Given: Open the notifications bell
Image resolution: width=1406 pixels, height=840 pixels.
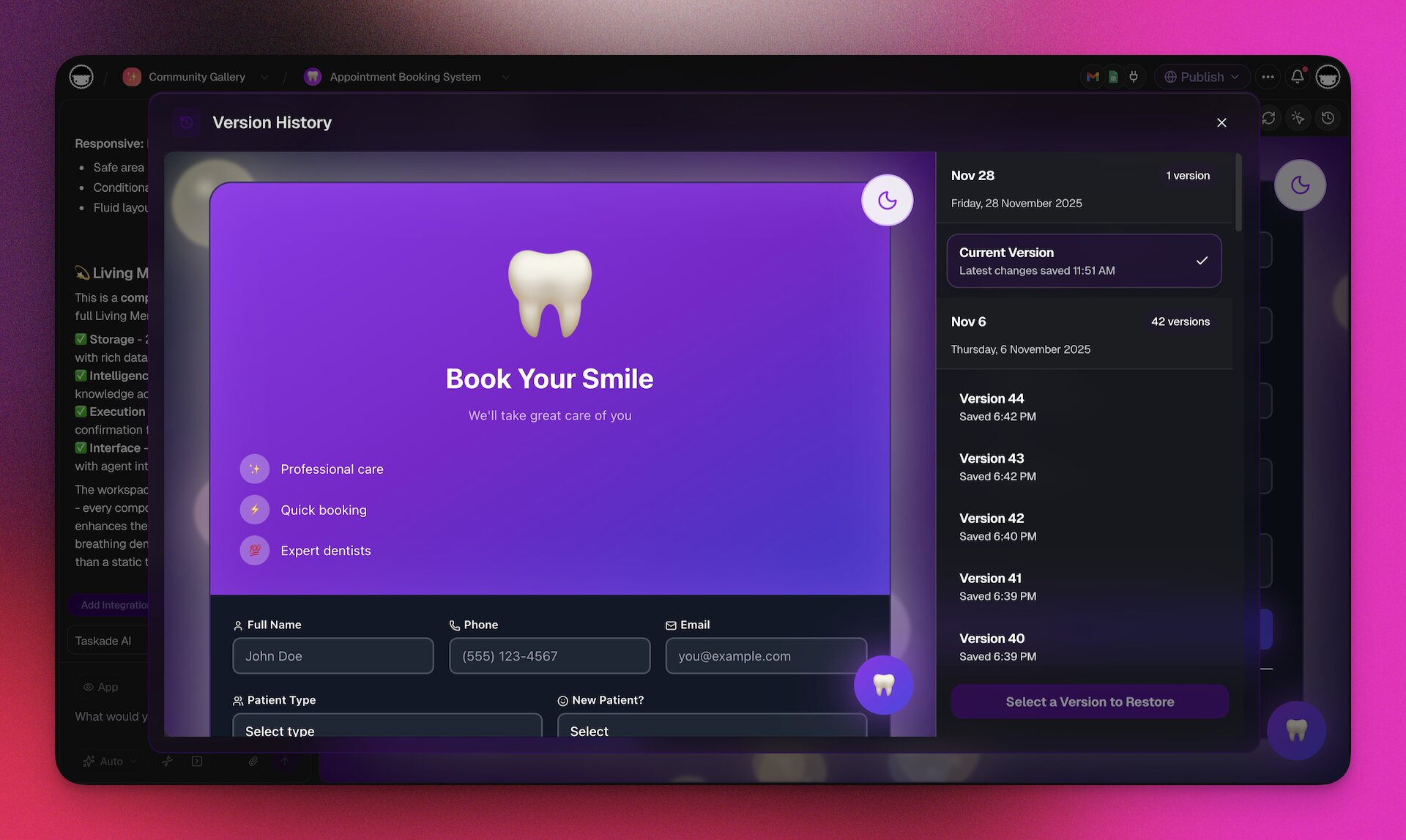Looking at the screenshot, I should [1297, 76].
